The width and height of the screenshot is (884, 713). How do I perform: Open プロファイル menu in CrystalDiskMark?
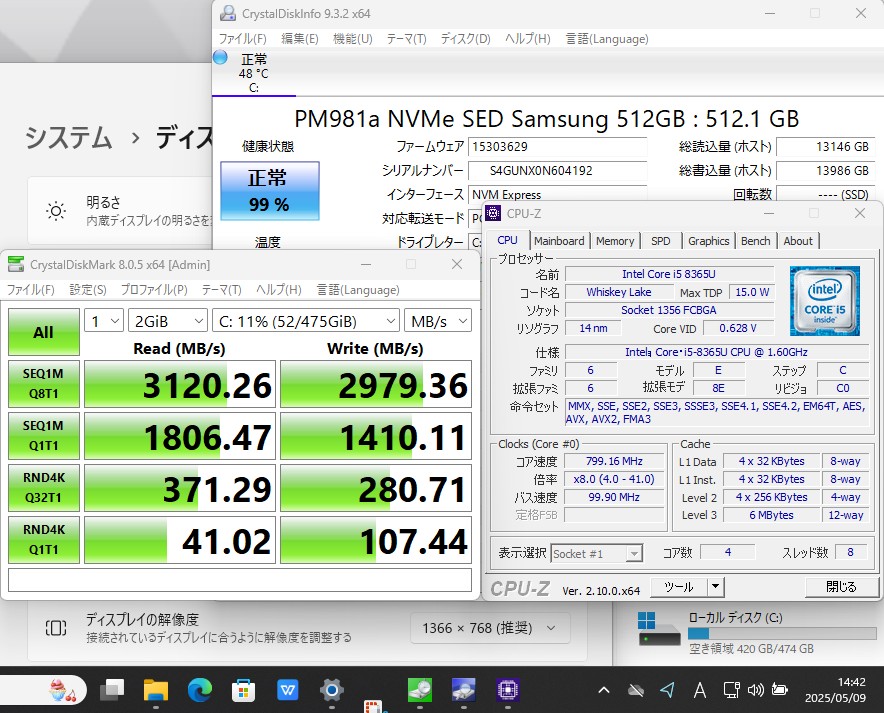click(154, 290)
